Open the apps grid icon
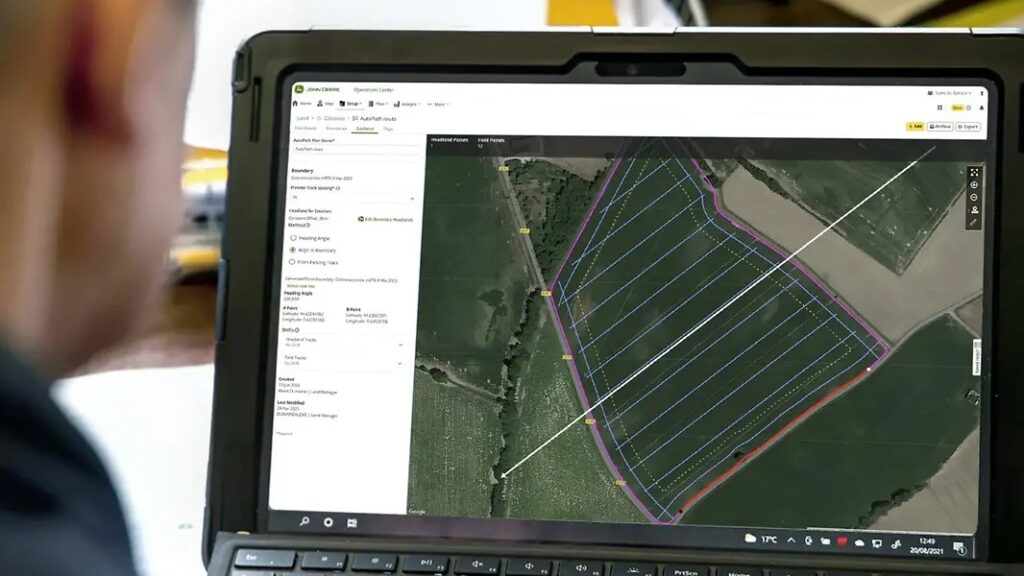 pos(940,108)
